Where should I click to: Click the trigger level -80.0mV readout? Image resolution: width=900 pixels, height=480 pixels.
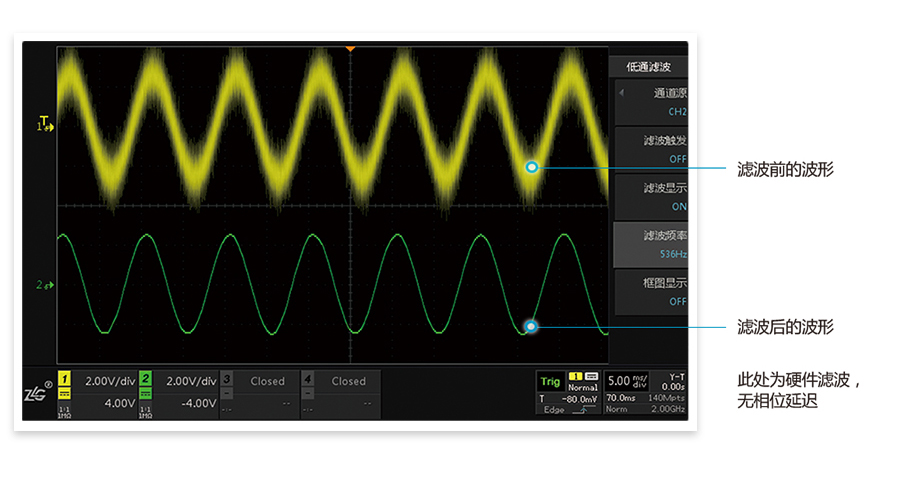579,398
